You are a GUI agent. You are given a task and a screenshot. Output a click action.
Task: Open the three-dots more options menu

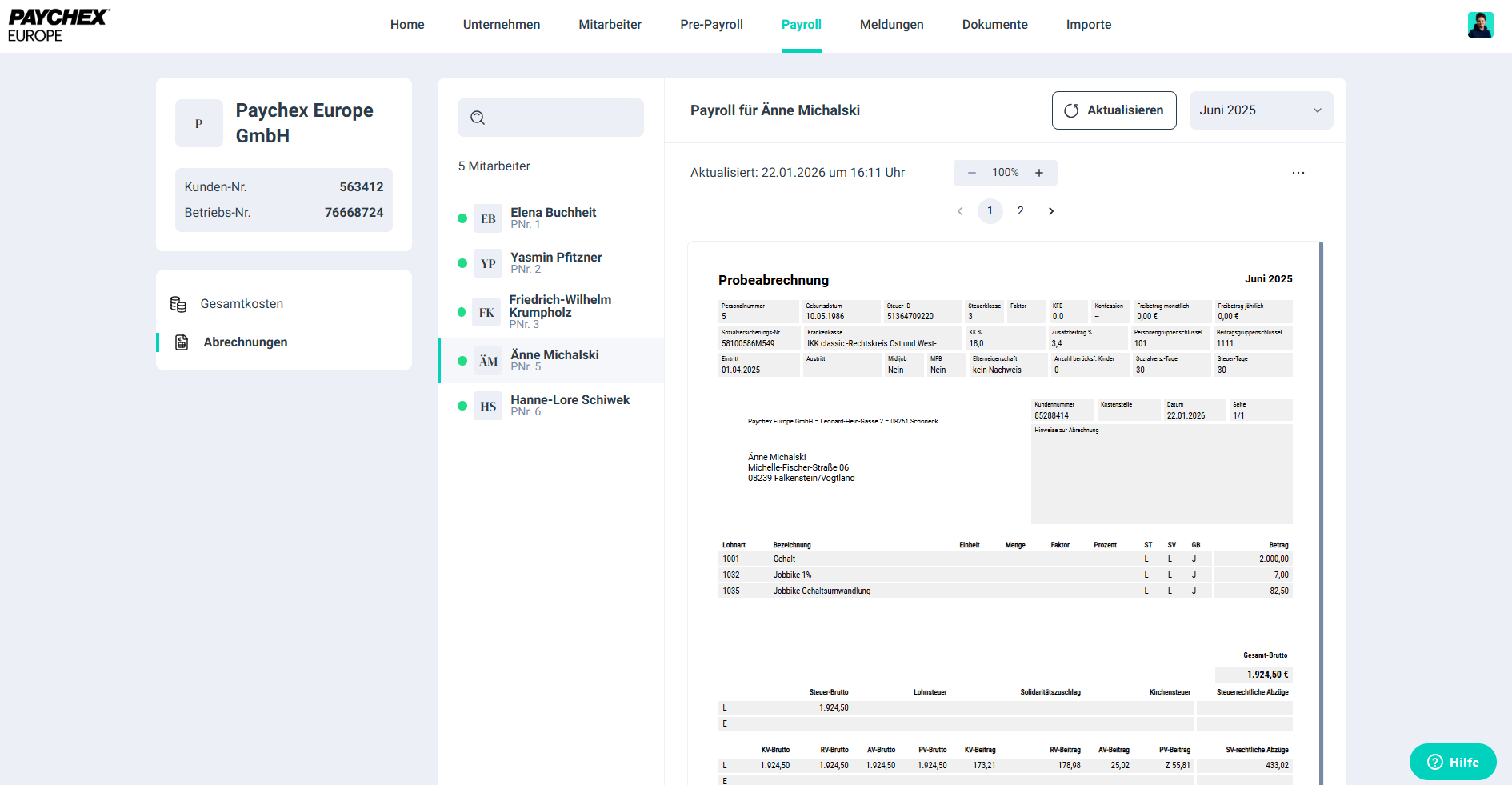(x=1298, y=173)
